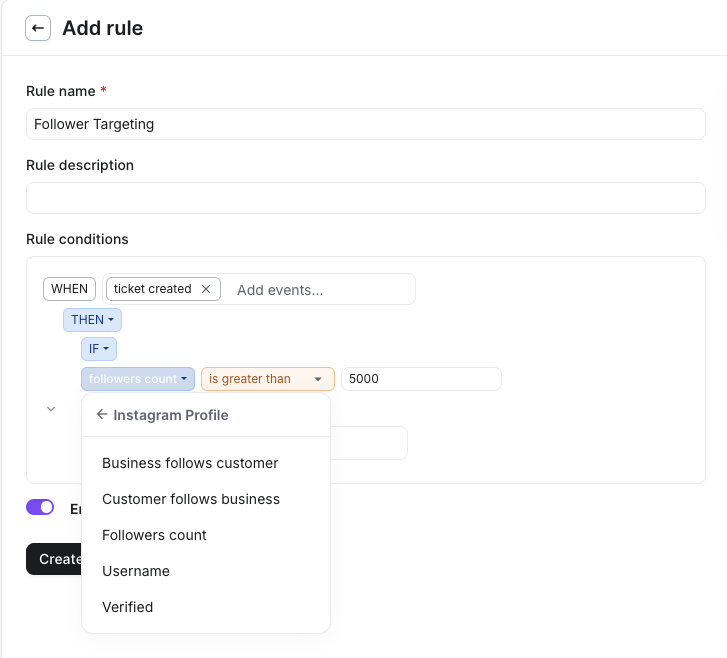
Task: Focus the Rule name input field
Action: pyautogui.click(x=365, y=124)
